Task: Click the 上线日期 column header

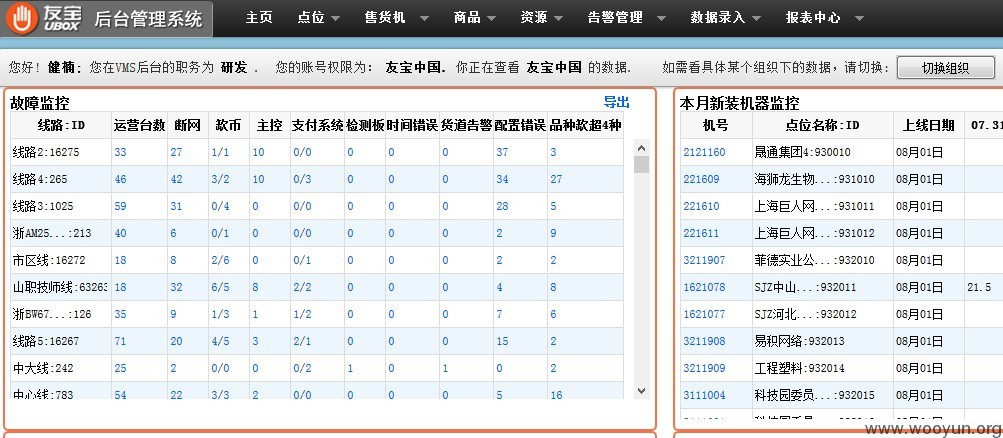Action: click(929, 125)
